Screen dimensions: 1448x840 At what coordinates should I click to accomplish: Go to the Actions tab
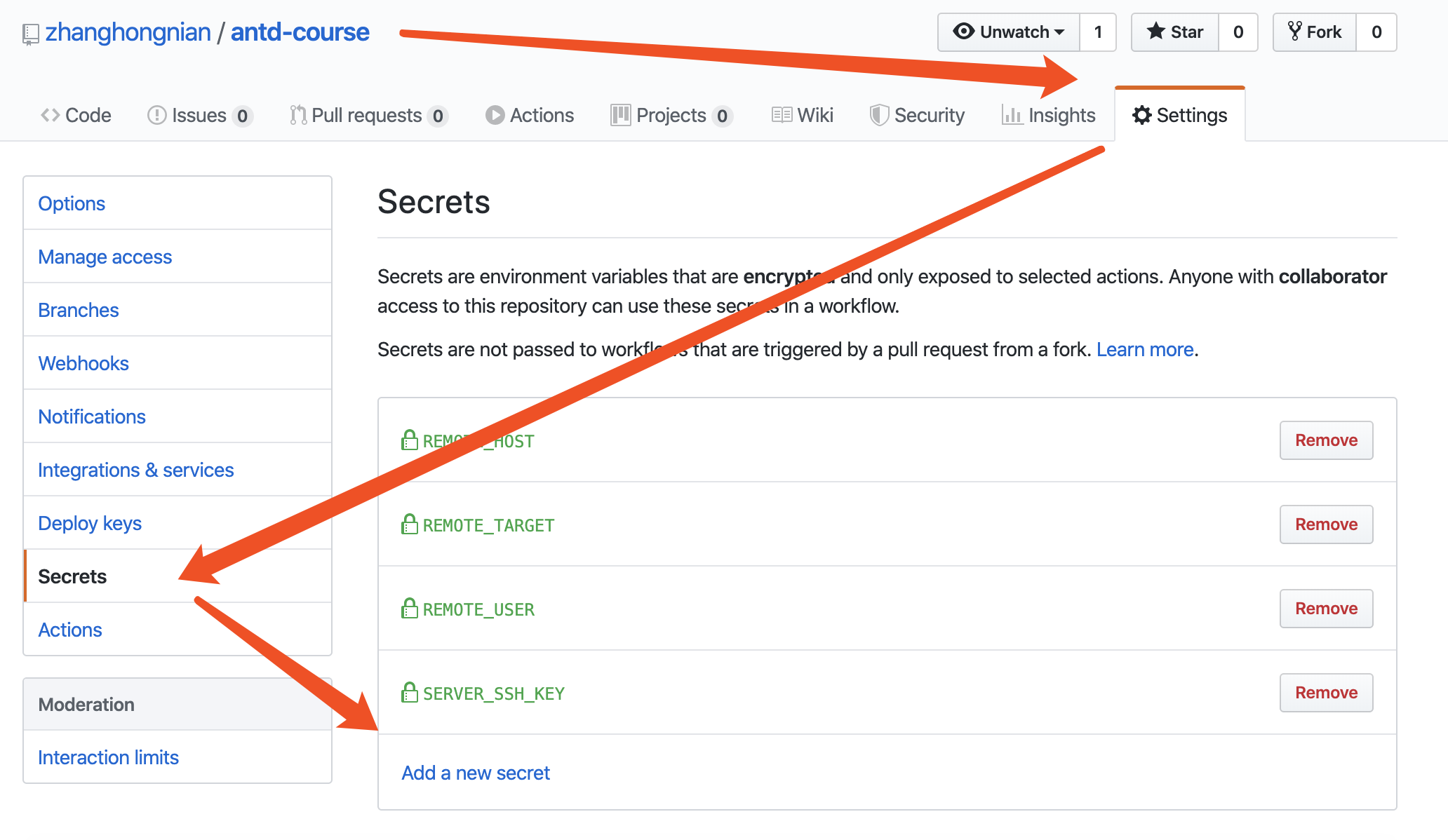(x=530, y=115)
